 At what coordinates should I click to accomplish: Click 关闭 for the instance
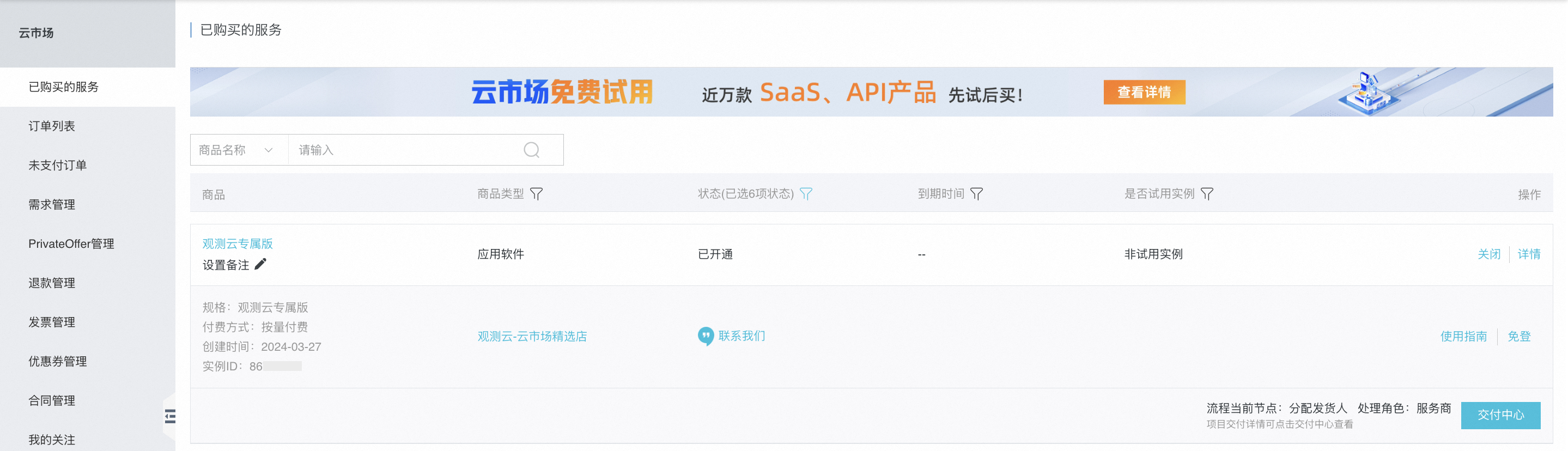pos(1489,254)
